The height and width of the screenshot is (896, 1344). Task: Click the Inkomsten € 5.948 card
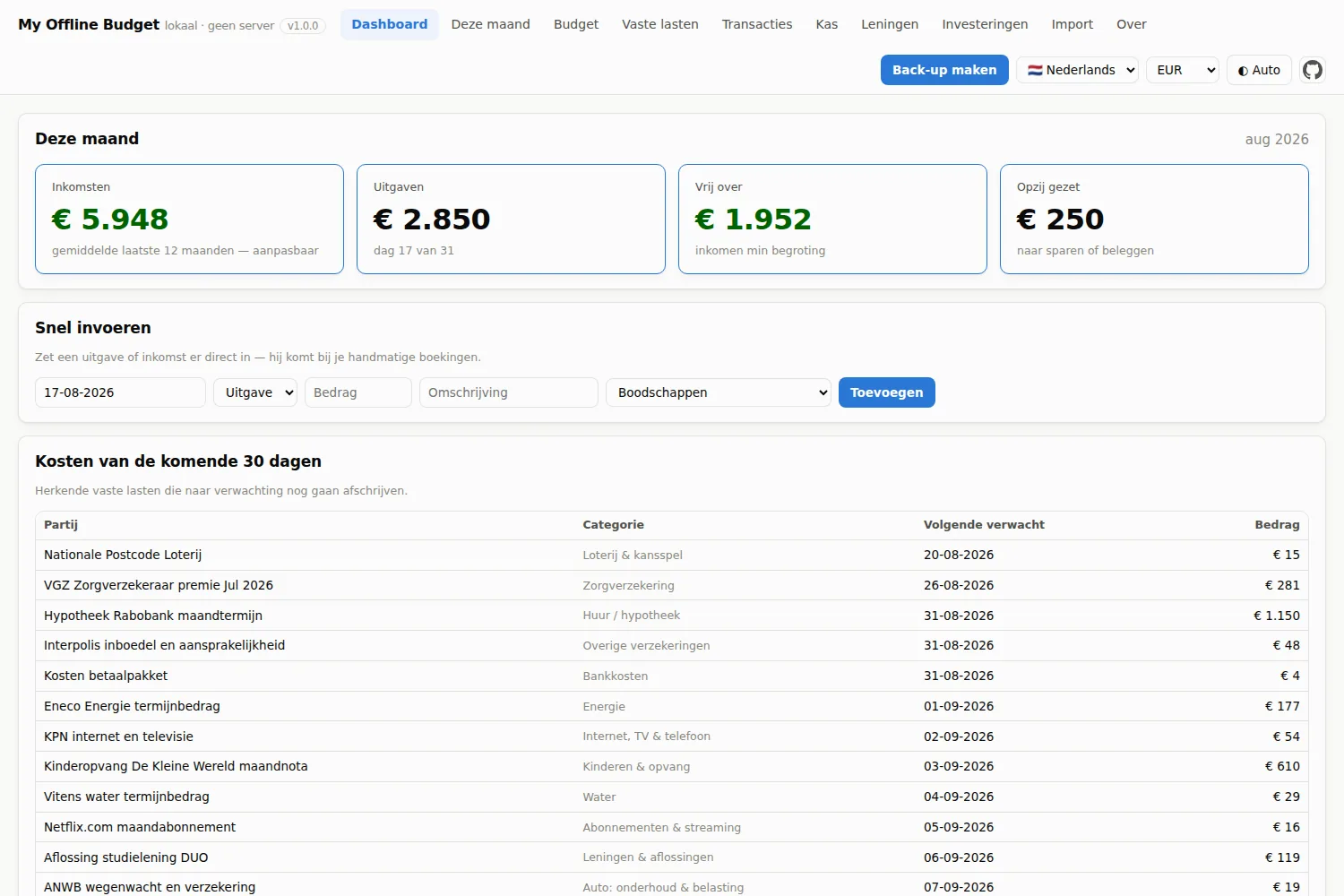pos(189,219)
